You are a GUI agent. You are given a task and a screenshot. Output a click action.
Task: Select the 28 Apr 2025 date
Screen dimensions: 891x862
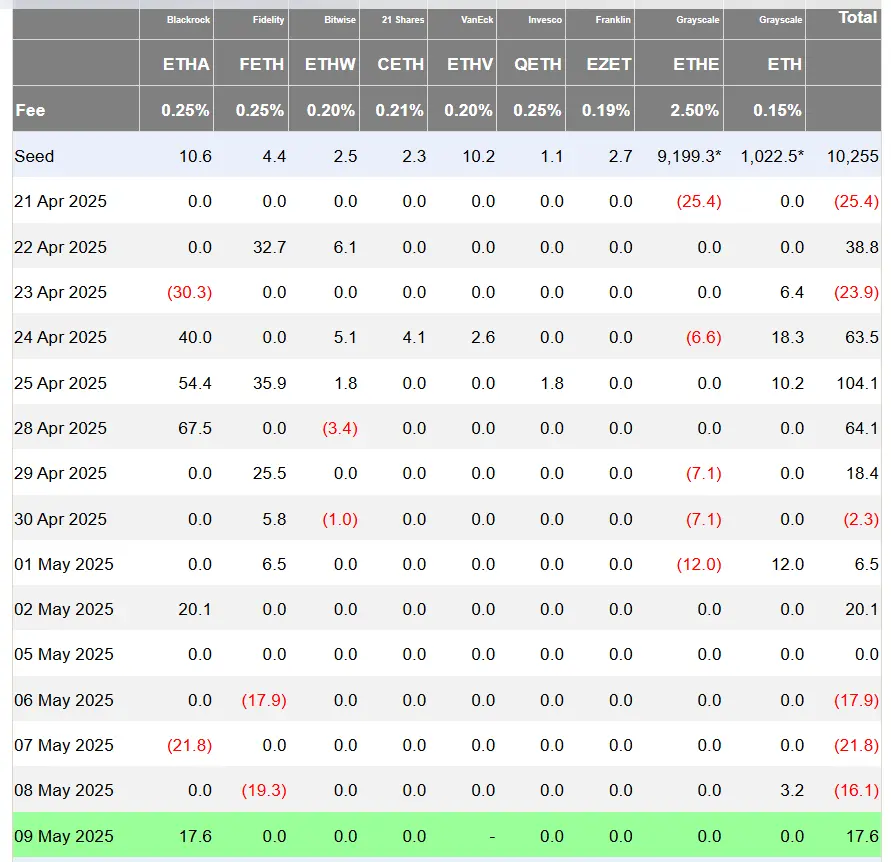click(60, 428)
